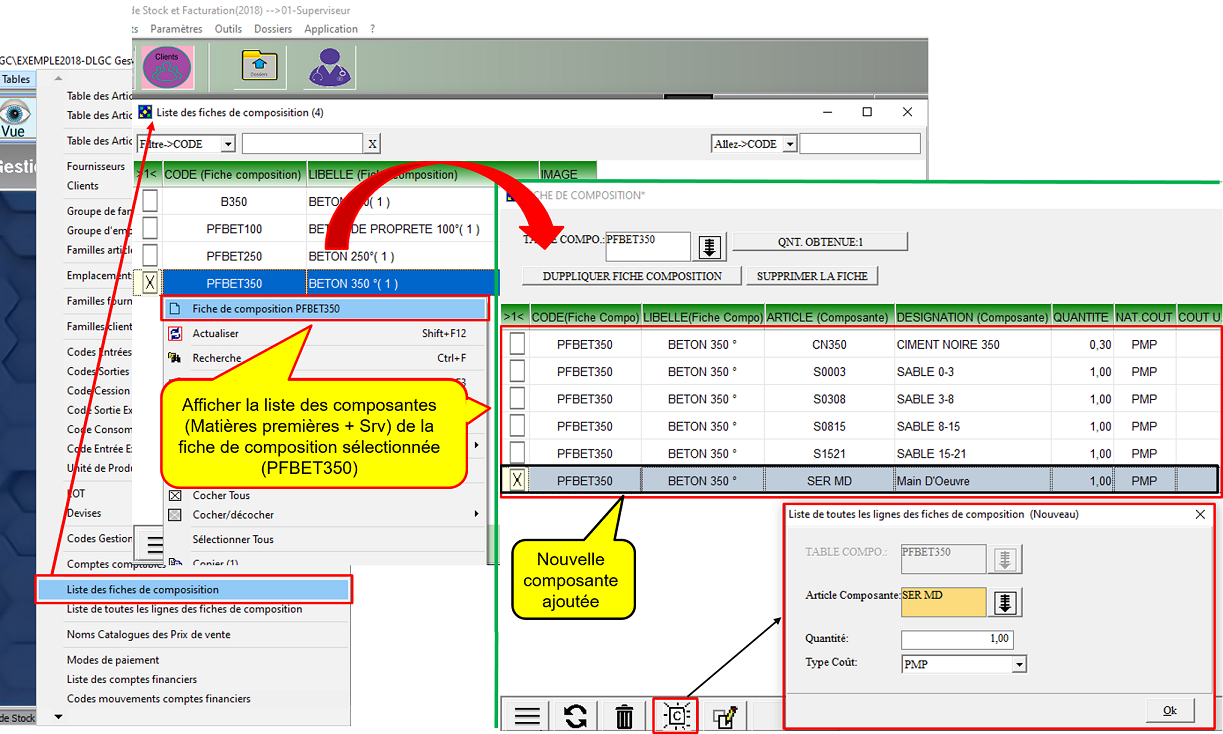Clear the filter with the X button
This screenshot has width=1223, height=734.
[372, 144]
